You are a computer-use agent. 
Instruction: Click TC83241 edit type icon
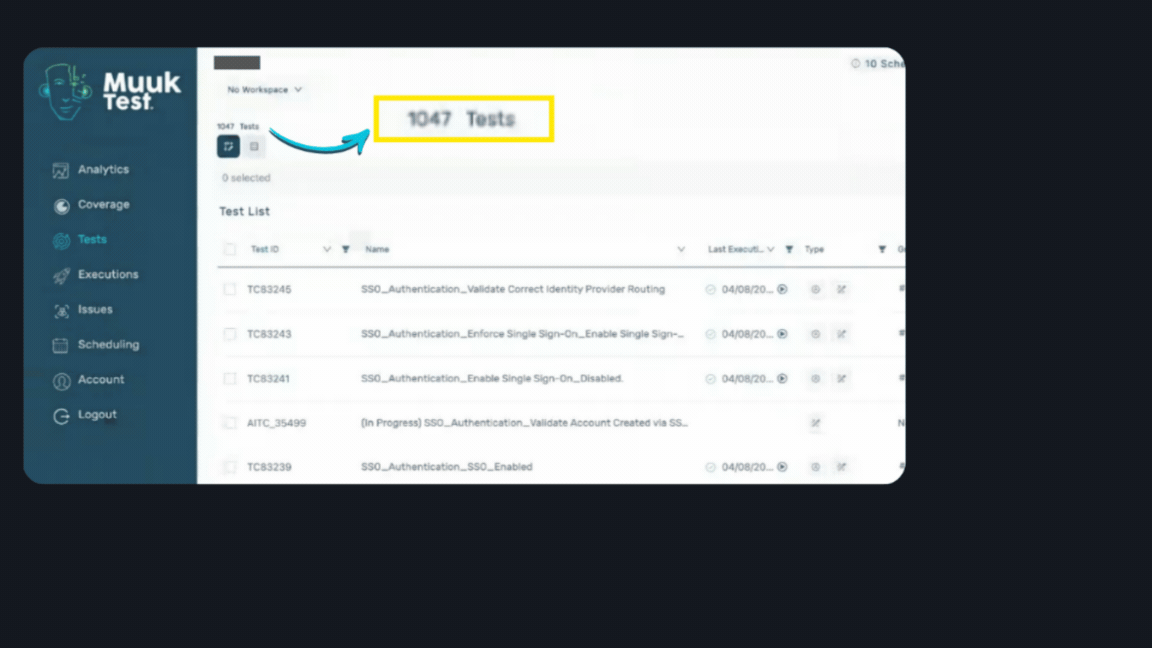tap(841, 378)
